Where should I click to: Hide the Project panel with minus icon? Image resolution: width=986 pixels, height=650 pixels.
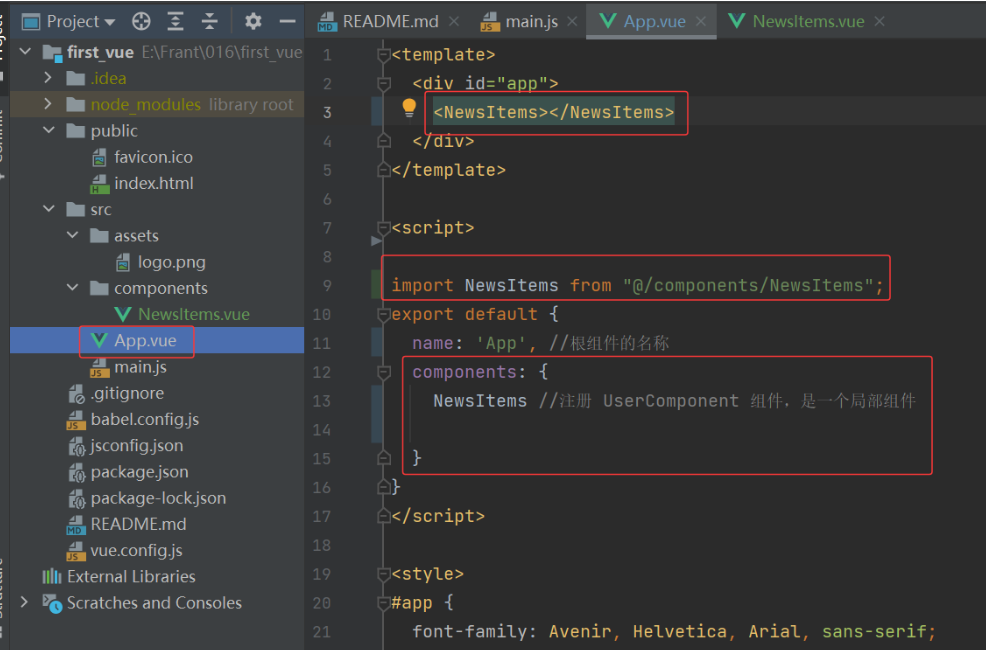coord(287,21)
